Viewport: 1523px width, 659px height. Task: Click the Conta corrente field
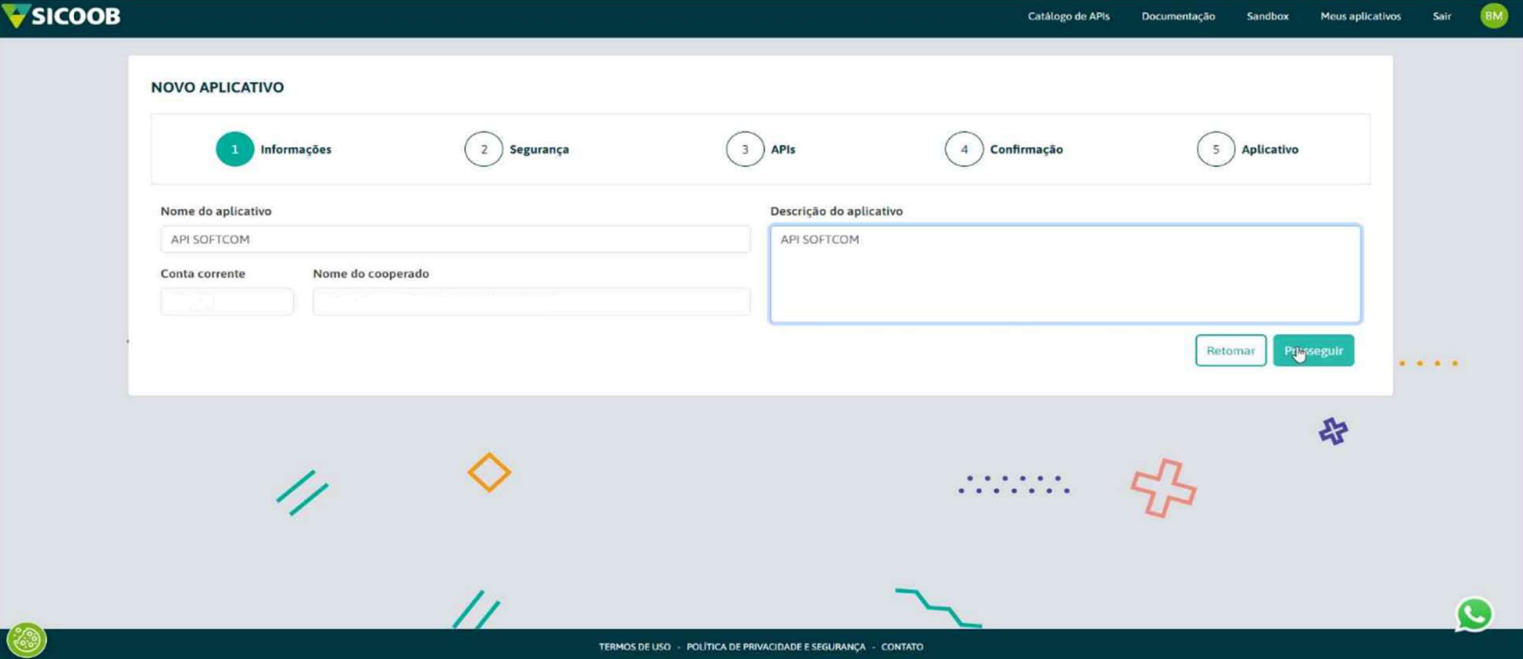(x=227, y=301)
